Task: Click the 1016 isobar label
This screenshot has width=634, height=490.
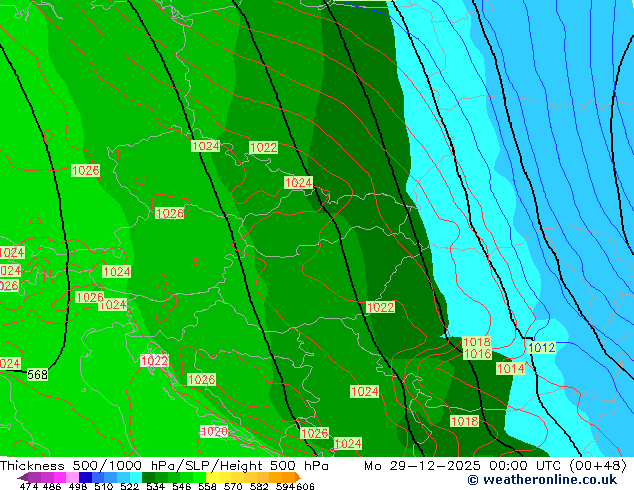Action: click(477, 354)
